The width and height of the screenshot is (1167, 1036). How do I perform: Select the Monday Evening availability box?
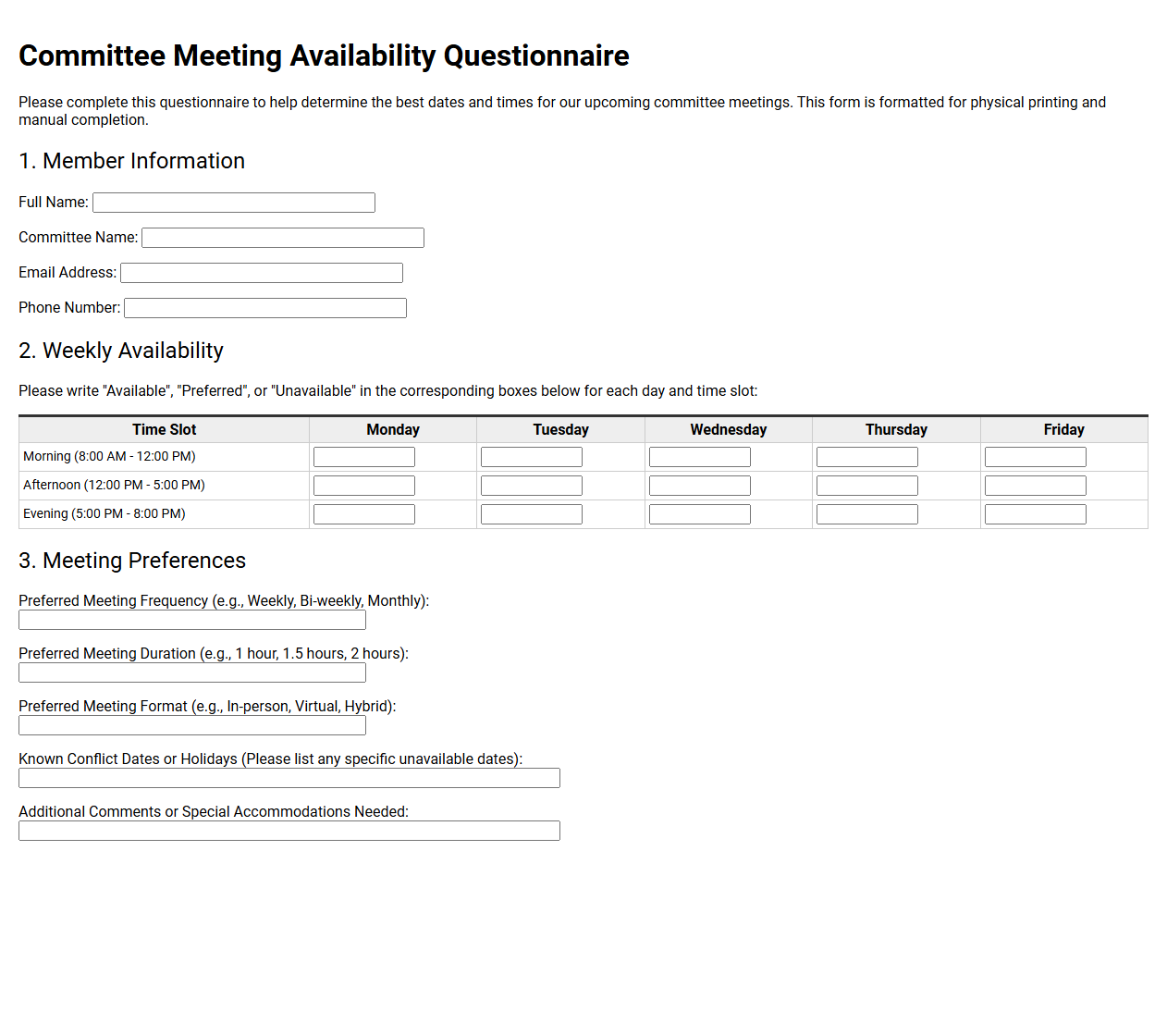pos(364,514)
